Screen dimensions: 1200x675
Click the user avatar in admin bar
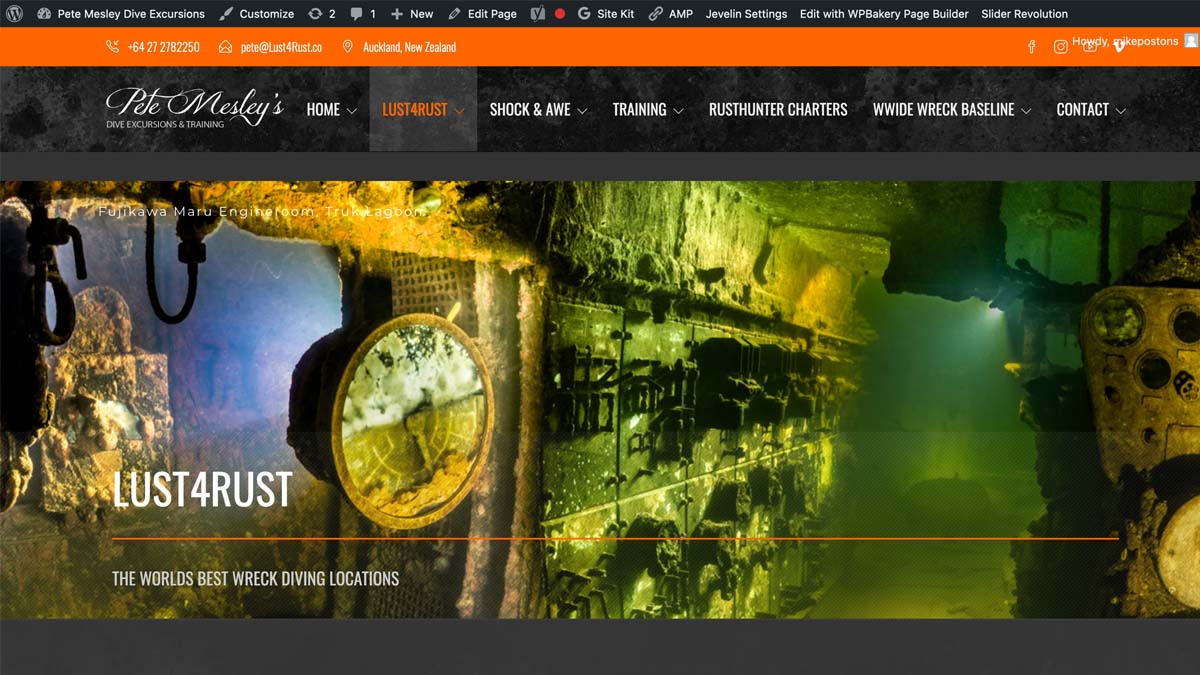[1190, 41]
